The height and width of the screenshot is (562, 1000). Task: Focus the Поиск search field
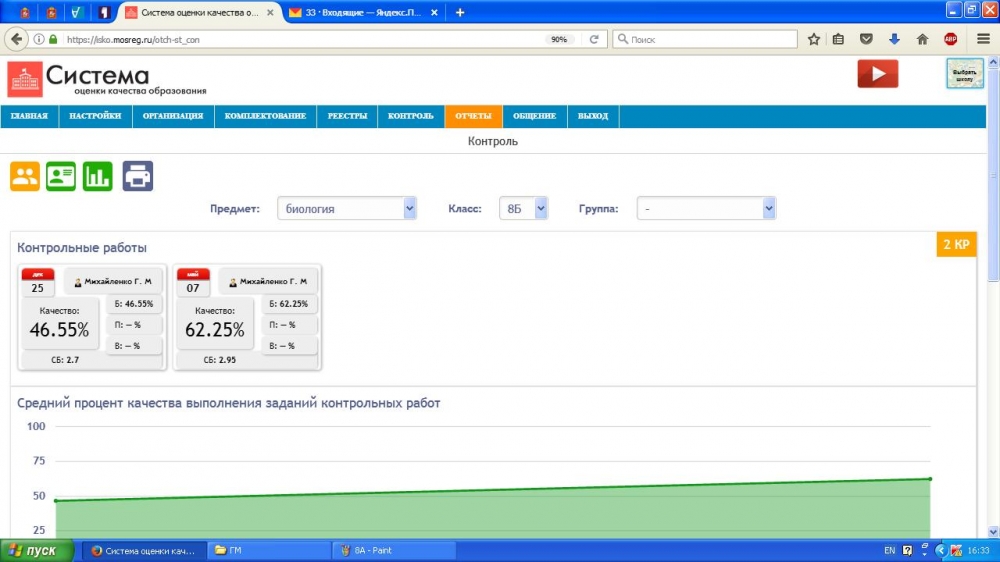[705, 39]
